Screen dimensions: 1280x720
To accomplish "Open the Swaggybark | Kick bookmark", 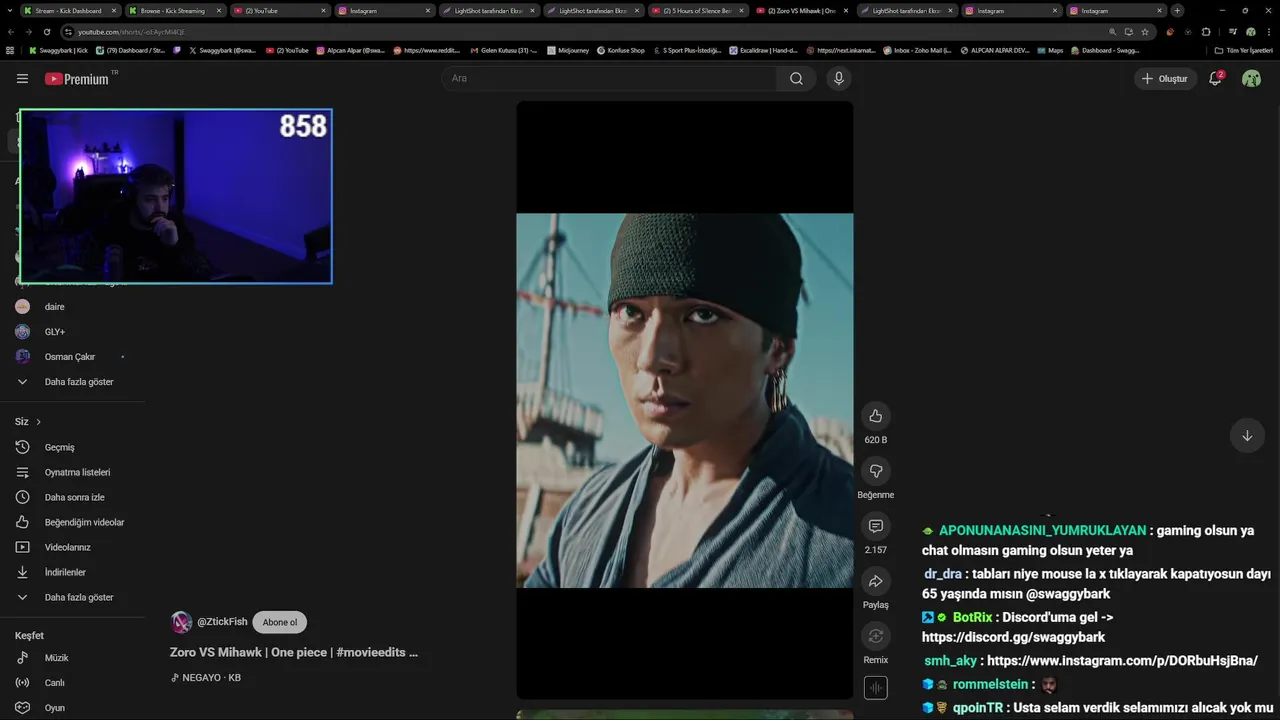I will pyautogui.click(x=58, y=50).
